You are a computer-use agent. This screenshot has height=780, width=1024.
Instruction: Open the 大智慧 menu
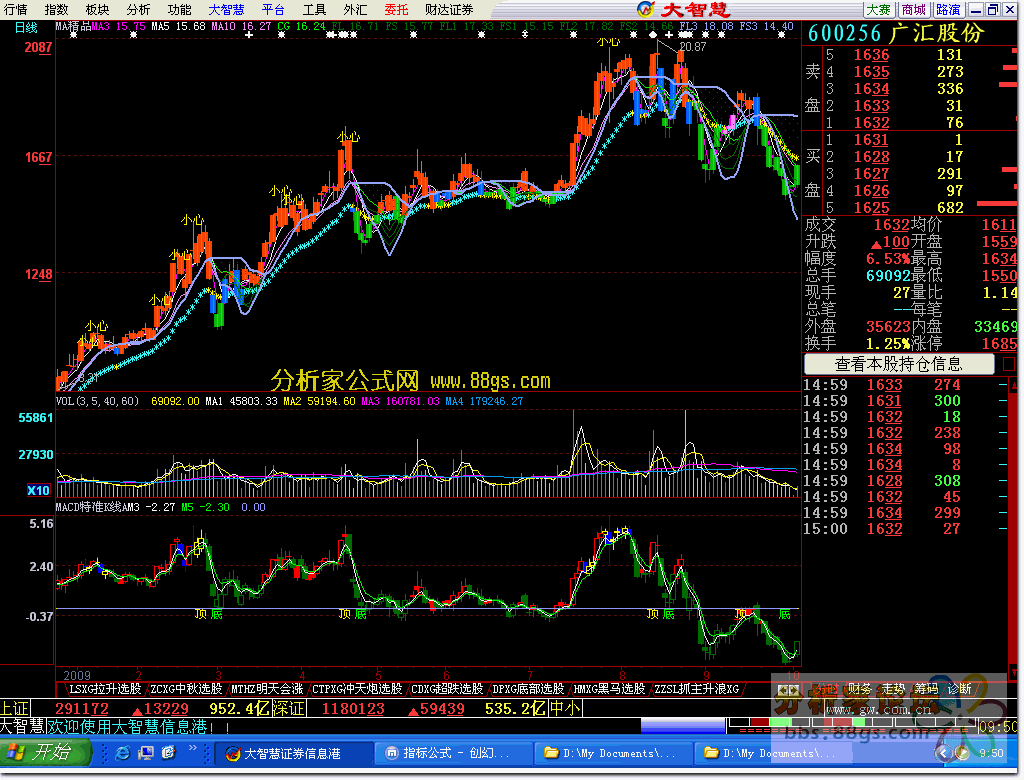(227, 9)
